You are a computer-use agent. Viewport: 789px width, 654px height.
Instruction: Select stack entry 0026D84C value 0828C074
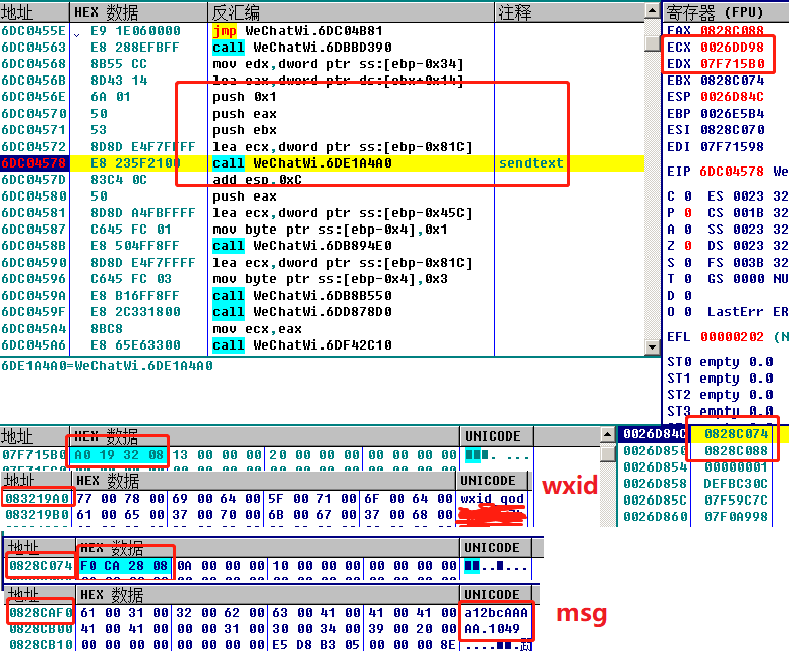[x=736, y=434]
